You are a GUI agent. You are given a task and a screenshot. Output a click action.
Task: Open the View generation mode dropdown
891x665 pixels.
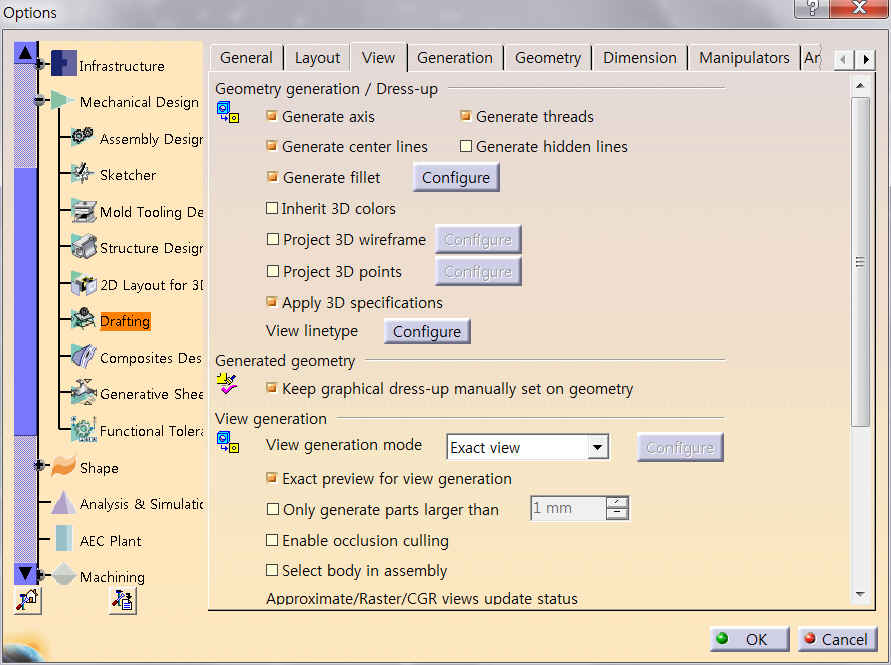click(x=598, y=448)
